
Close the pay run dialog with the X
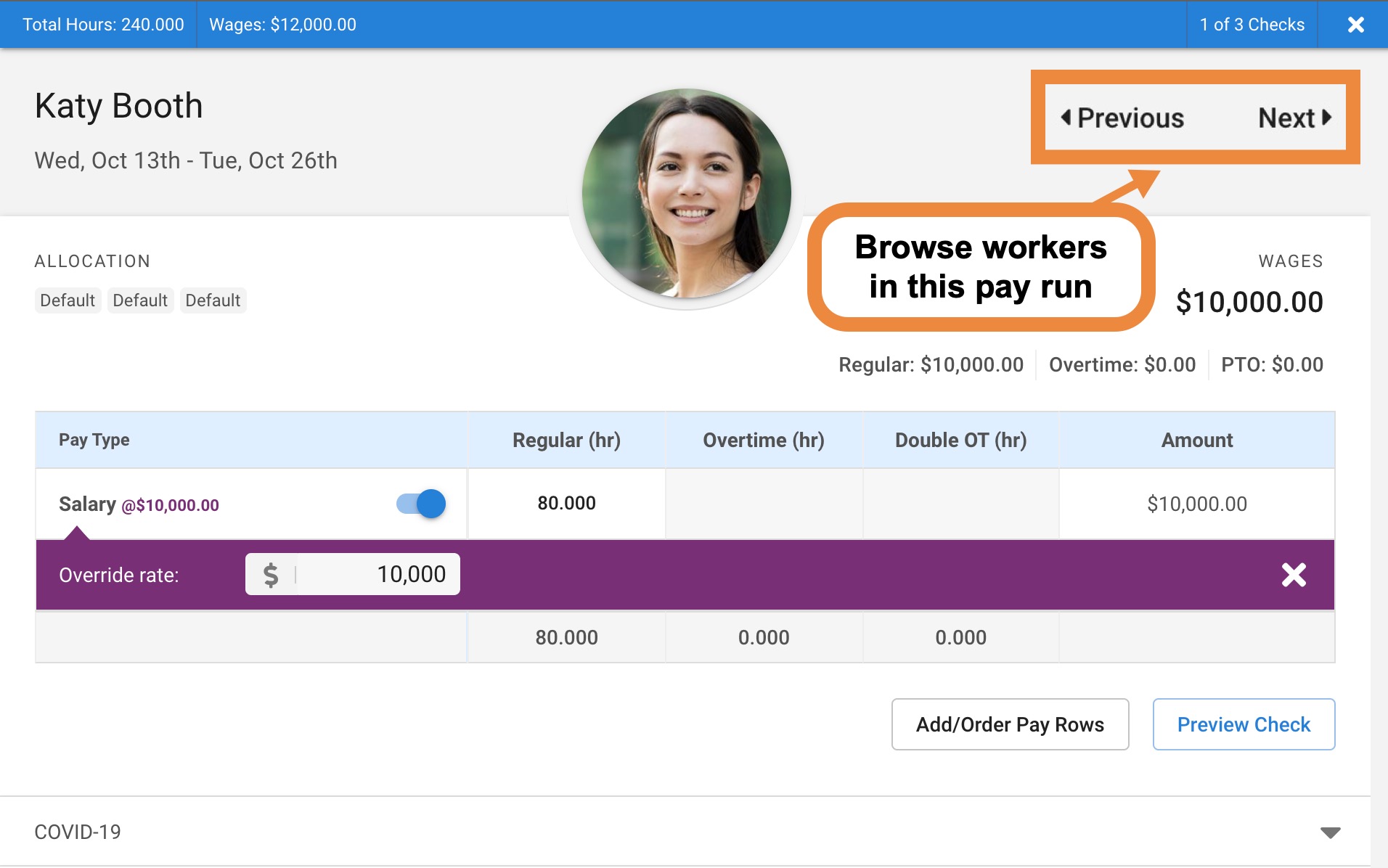click(x=1355, y=25)
